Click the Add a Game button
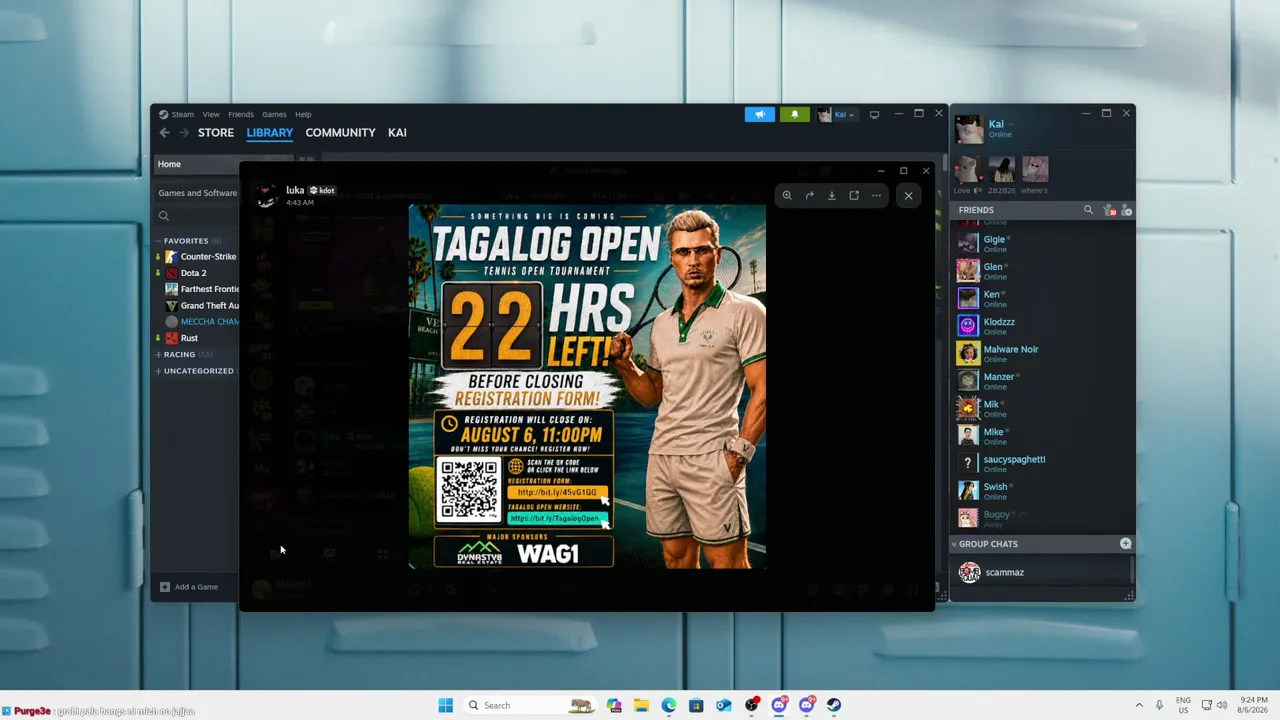Viewport: 1280px width, 720px height. click(x=189, y=587)
